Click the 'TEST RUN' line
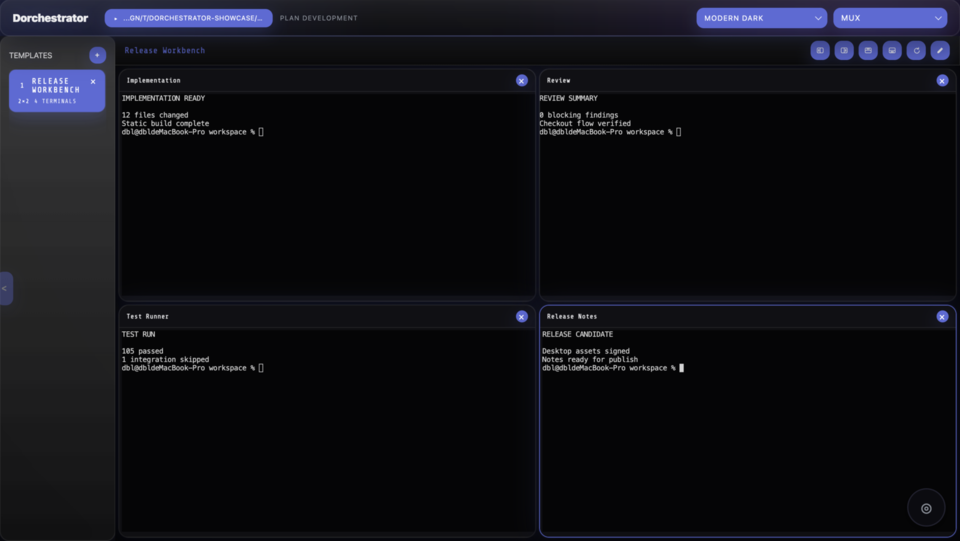The height and width of the screenshot is (541, 960). (x=138, y=334)
